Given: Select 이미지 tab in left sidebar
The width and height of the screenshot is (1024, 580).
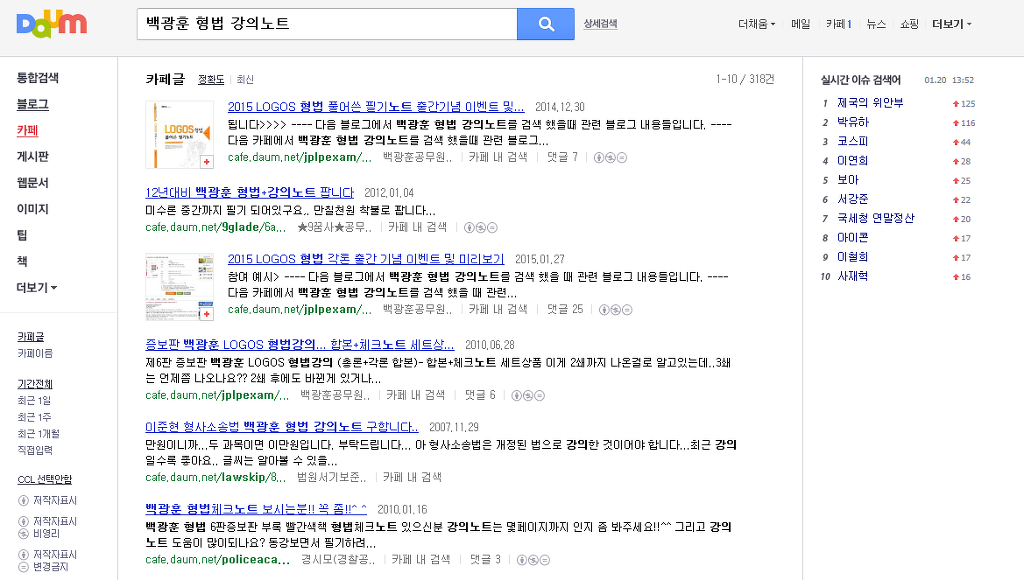Looking at the screenshot, I should click(x=33, y=208).
